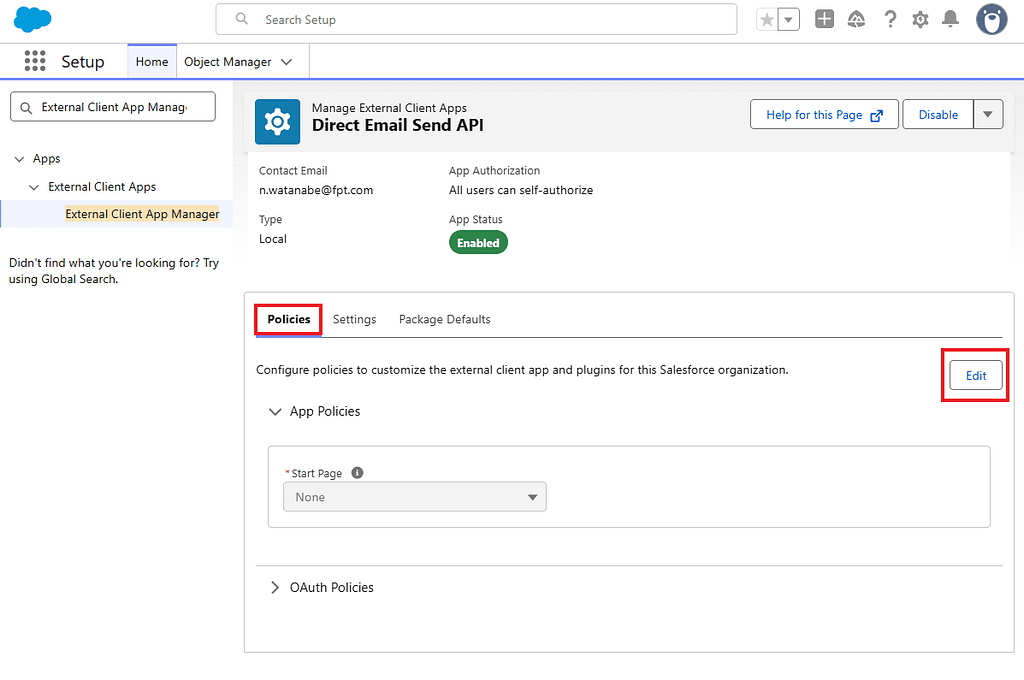The image size is (1024, 680).
Task: Switch to the Settings tab
Action: coord(355,319)
